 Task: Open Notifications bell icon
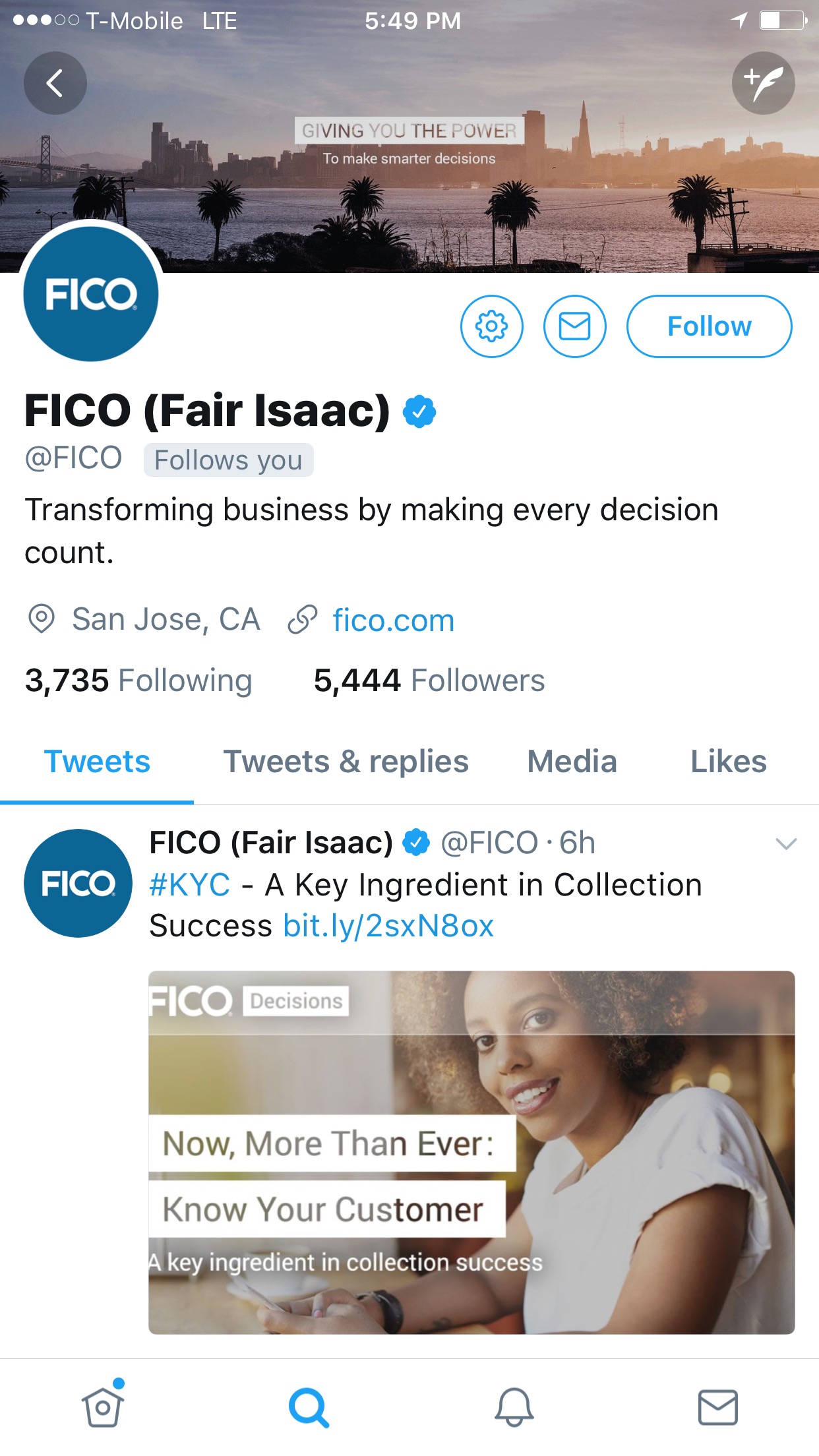[514, 1407]
